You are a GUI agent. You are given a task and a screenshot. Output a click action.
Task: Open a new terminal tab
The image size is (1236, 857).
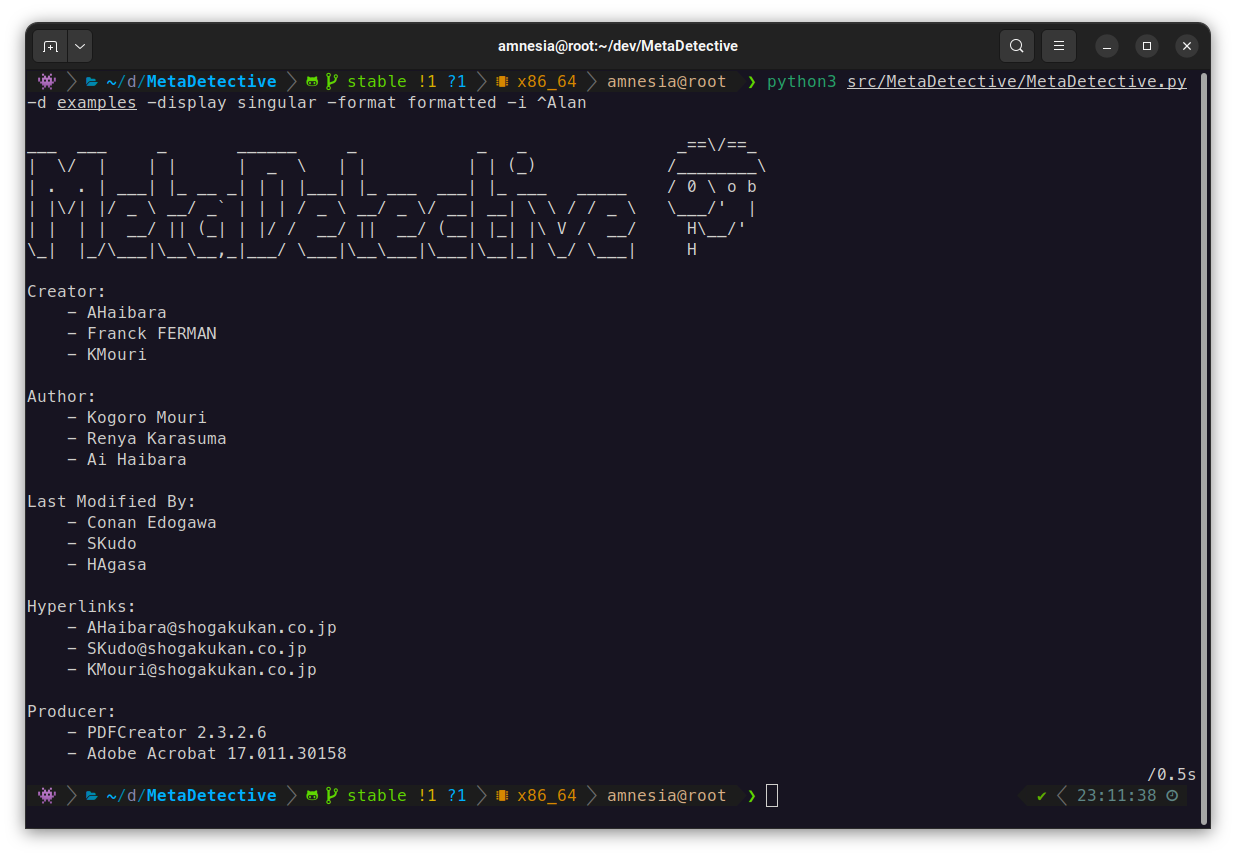50,45
